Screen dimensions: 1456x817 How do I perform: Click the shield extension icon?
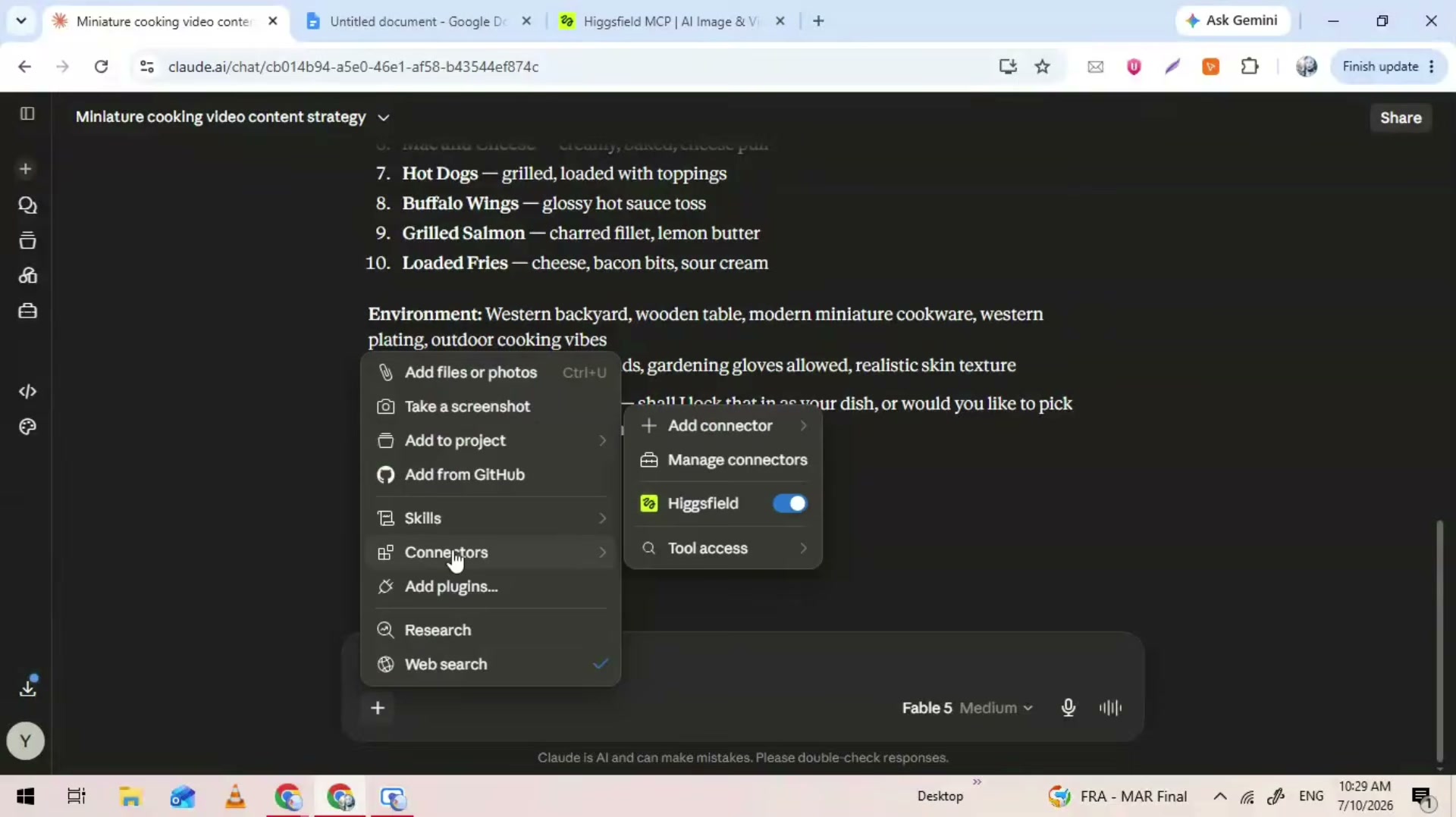[x=1134, y=67]
